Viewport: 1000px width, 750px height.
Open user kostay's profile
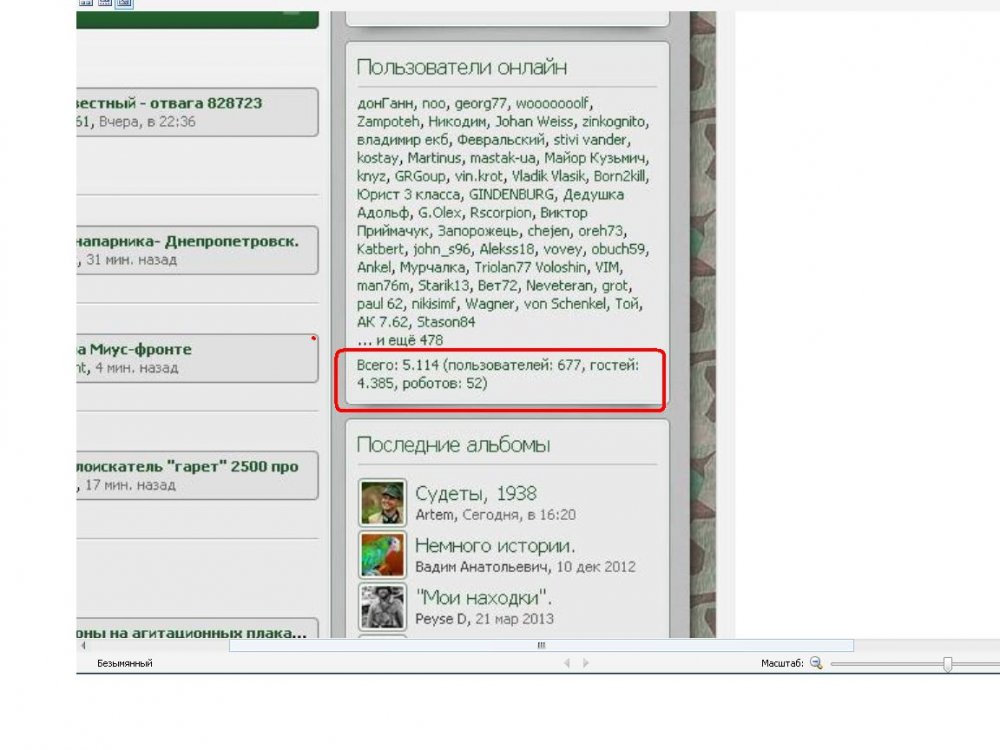tap(378, 158)
